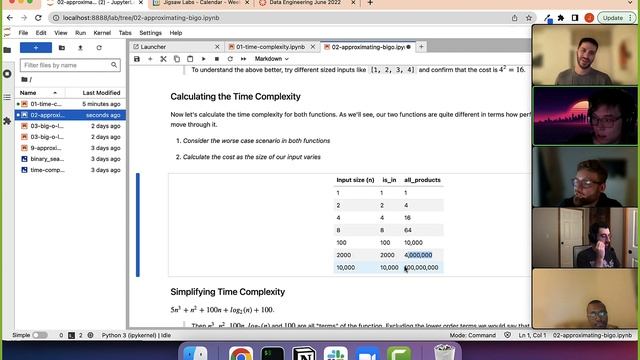Click the blue new launcher button
This screenshot has width=640, height=360.
pyautogui.click(x=36, y=48)
